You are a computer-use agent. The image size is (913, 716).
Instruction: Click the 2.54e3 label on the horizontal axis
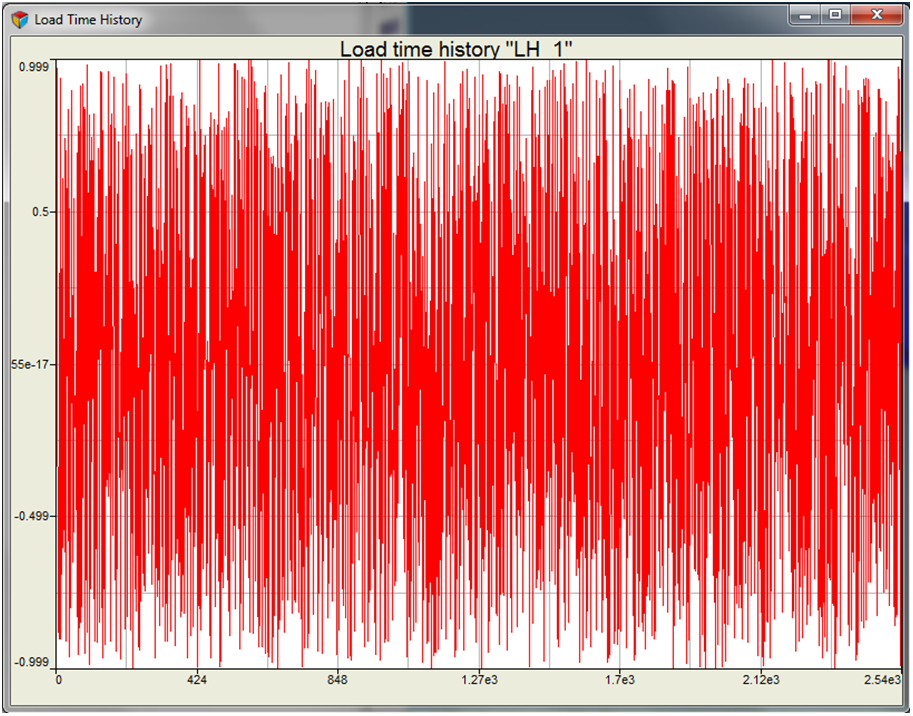coord(880,681)
